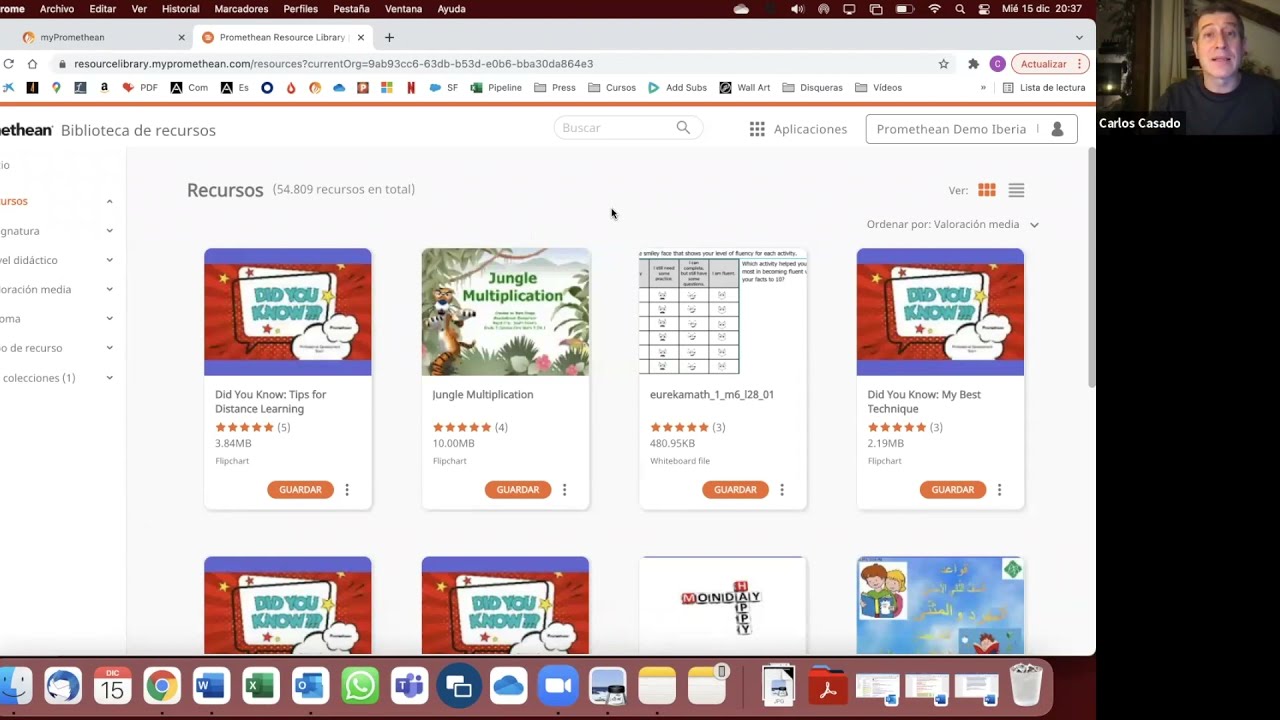
Task: Open the Aplicaciones link
Action: pyautogui.click(x=810, y=129)
